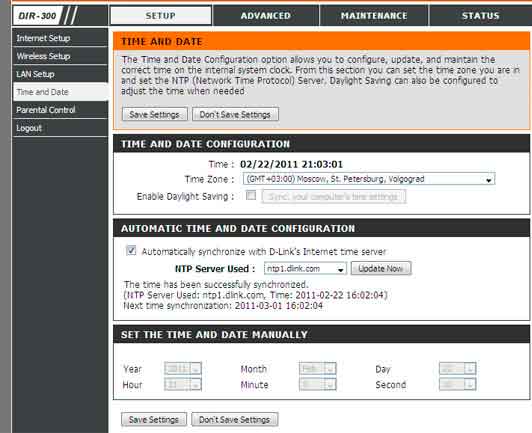Open Wireless Setup page
Viewport: 532px width, 433px height.
(x=60, y=56)
